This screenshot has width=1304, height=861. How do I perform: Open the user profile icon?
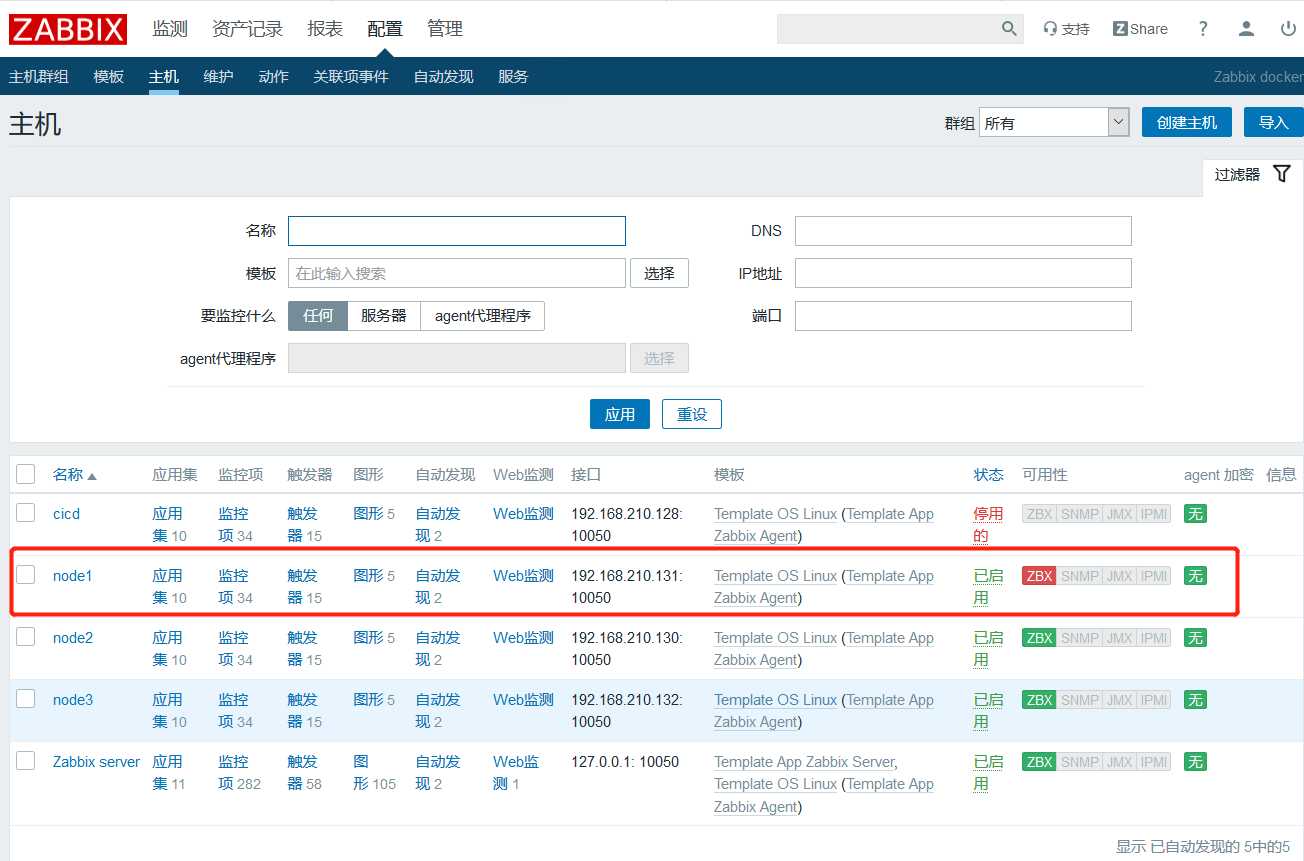click(1246, 29)
